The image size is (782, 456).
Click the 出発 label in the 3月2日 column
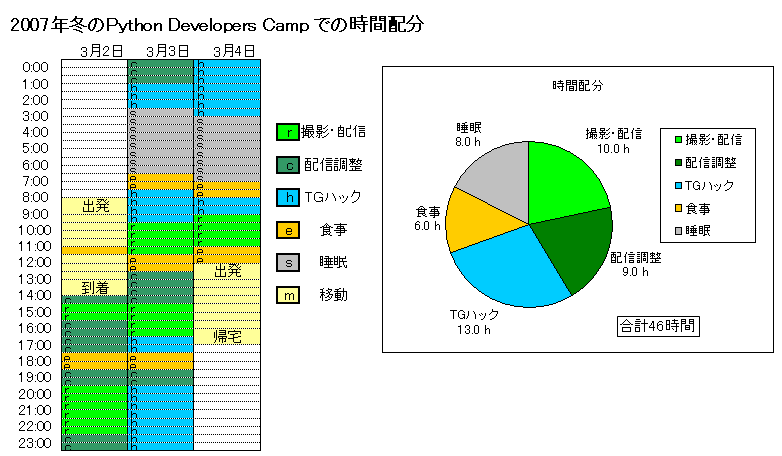click(x=95, y=206)
